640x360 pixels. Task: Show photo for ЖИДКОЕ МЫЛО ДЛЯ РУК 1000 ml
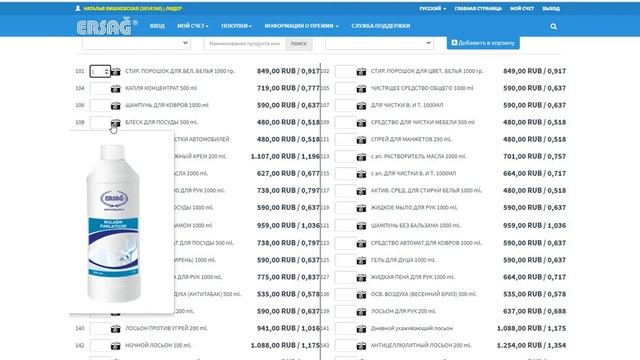click(x=361, y=208)
